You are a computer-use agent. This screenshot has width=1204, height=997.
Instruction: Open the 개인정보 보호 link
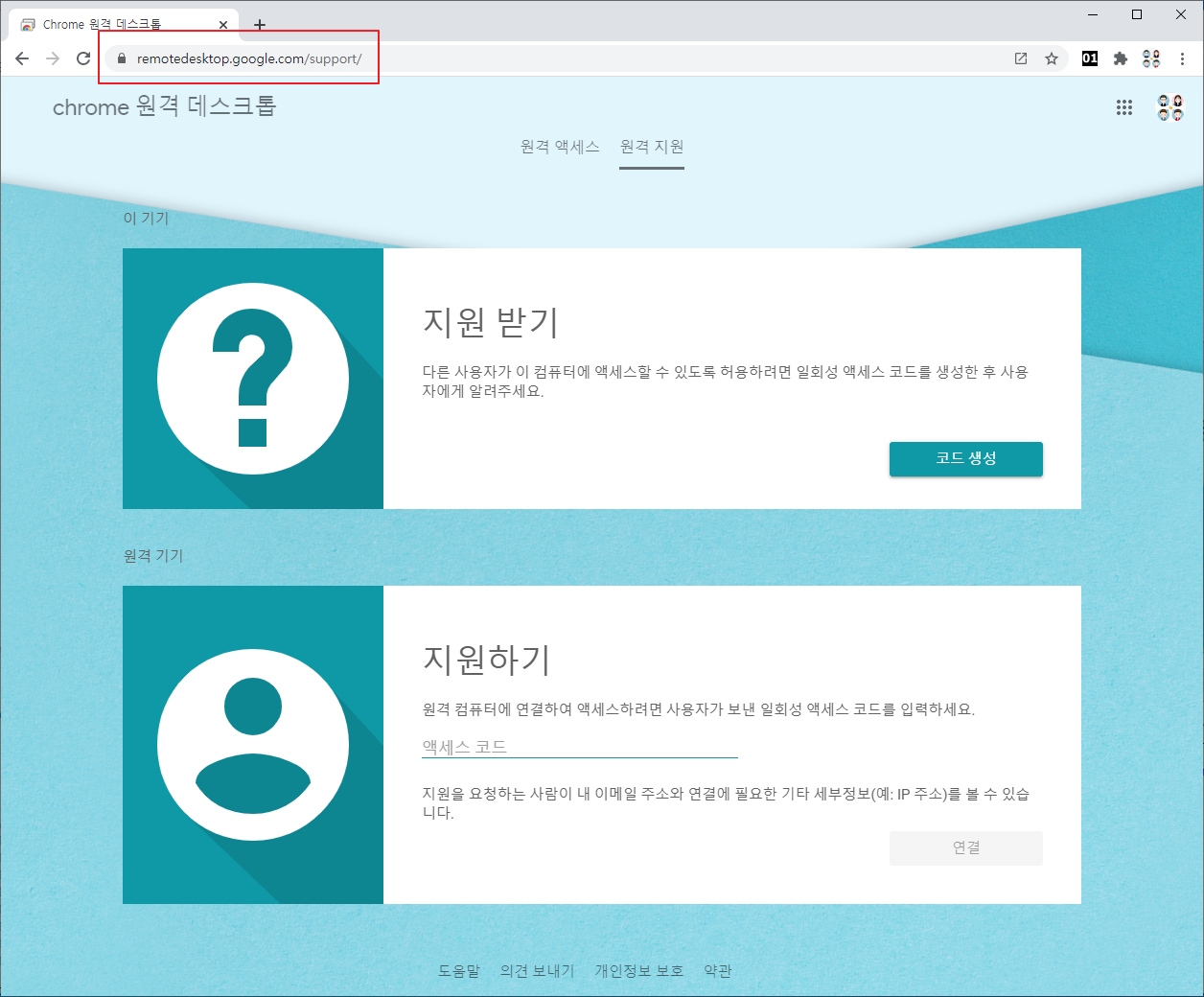tap(638, 971)
